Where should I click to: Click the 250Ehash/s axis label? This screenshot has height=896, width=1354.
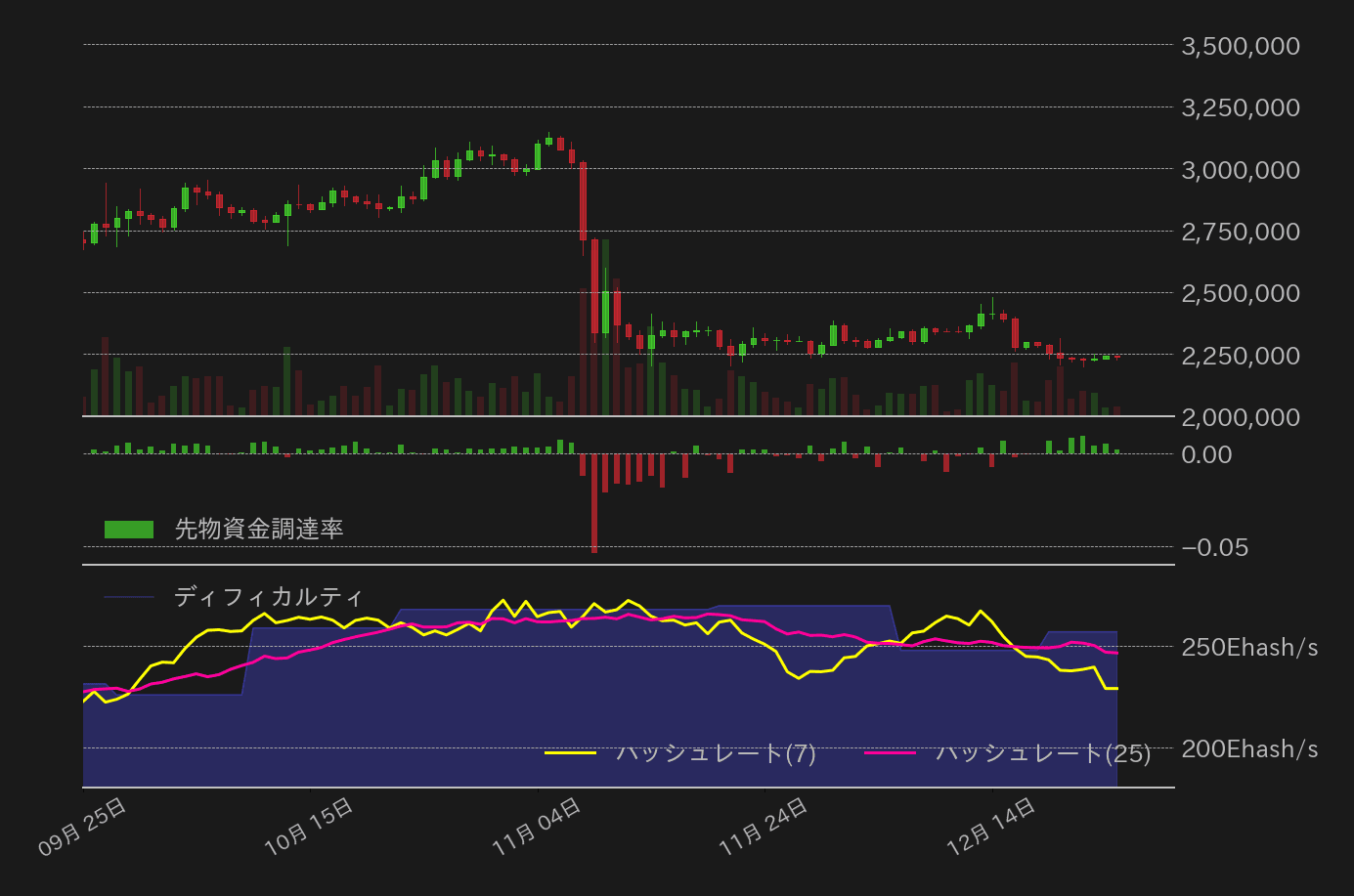tap(1252, 647)
